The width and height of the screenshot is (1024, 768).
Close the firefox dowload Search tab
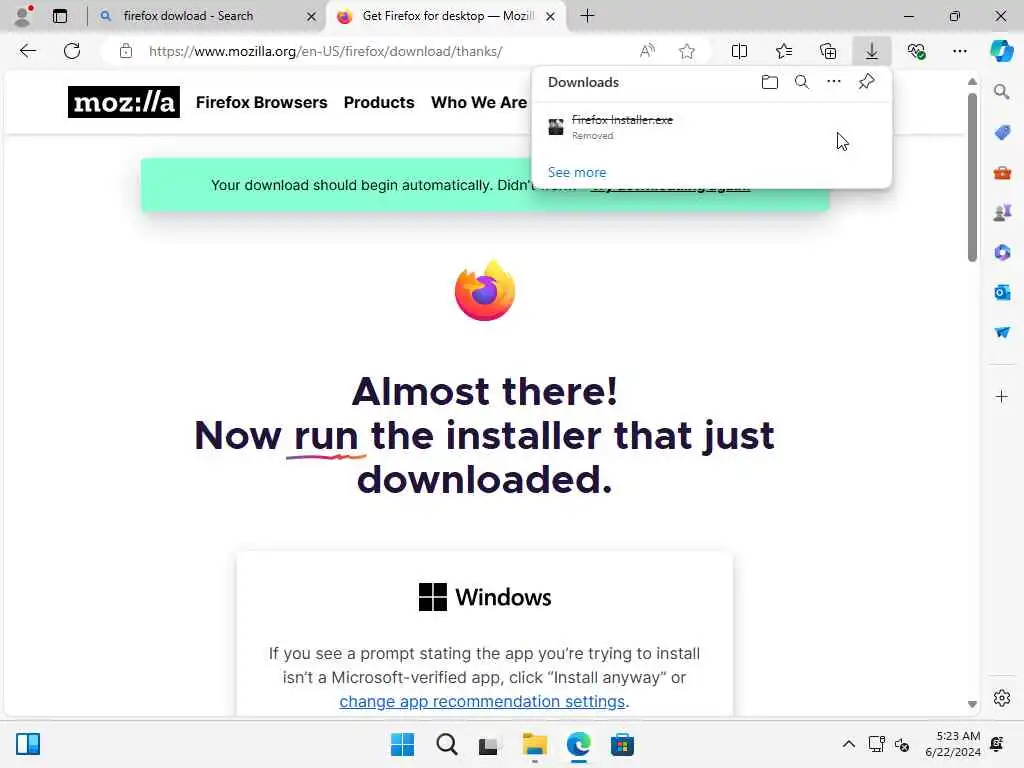pos(312,16)
